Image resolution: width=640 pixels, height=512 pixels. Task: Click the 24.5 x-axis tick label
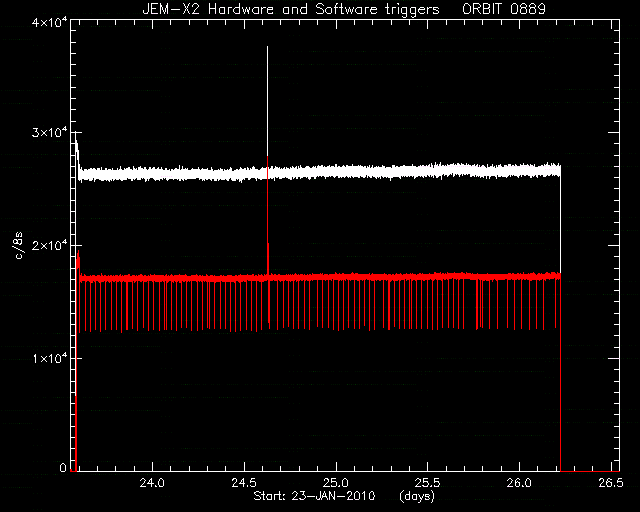point(244,483)
